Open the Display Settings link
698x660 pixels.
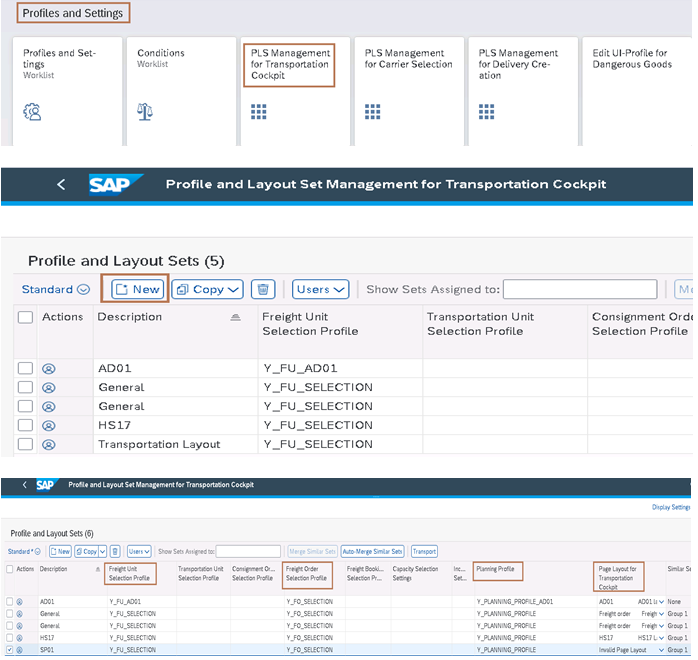pos(671,507)
